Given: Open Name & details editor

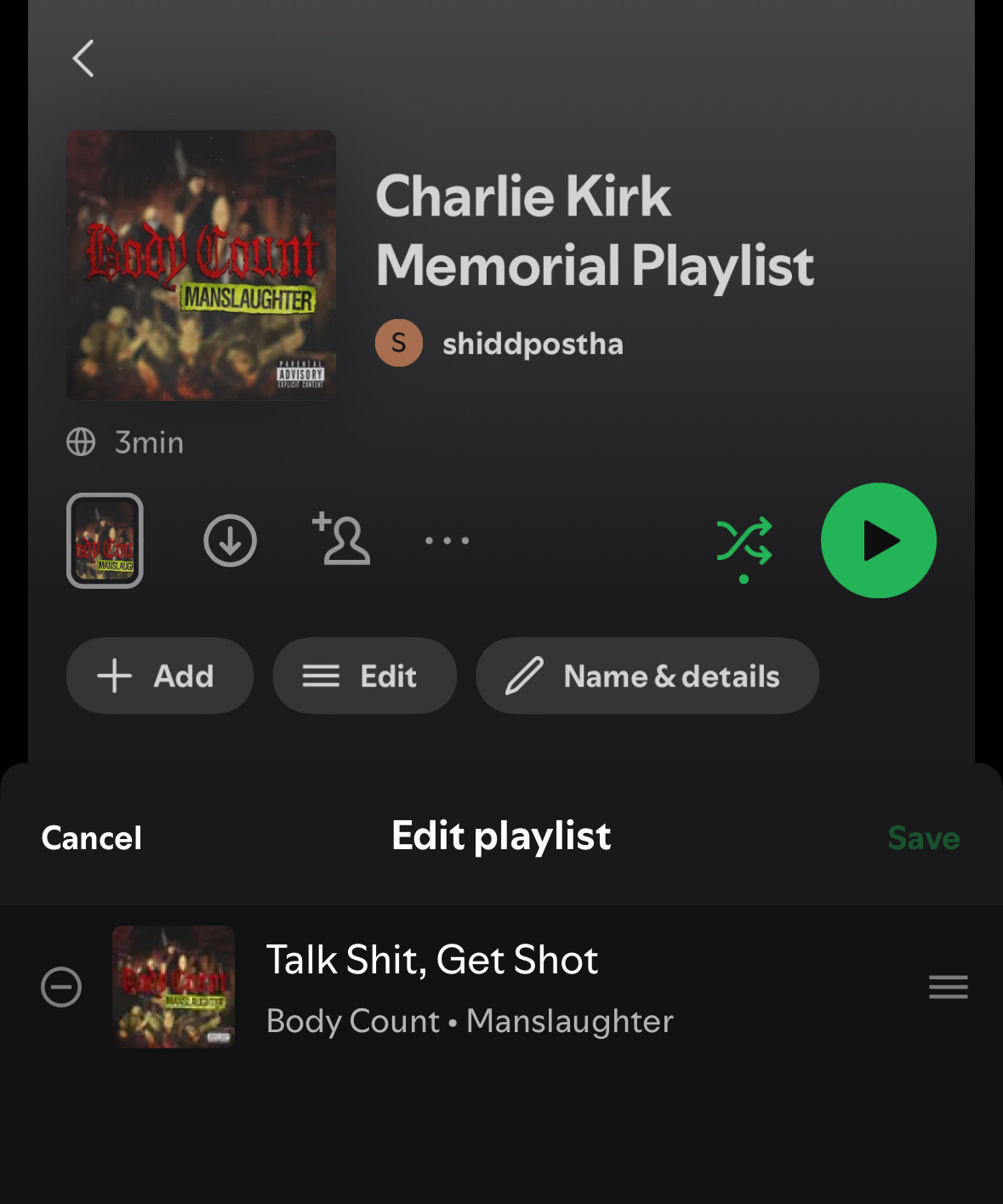Looking at the screenshot, I should (x=647, y=676).
